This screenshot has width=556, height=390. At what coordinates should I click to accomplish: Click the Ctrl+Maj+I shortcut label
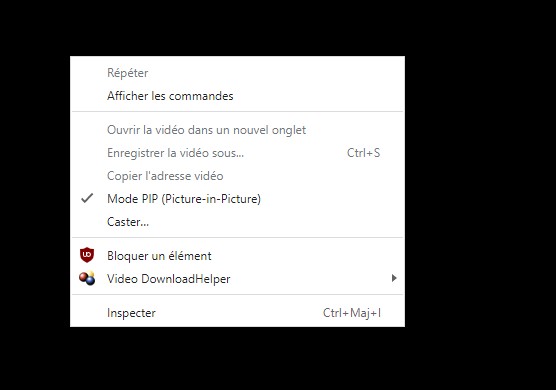pos(352,313)
